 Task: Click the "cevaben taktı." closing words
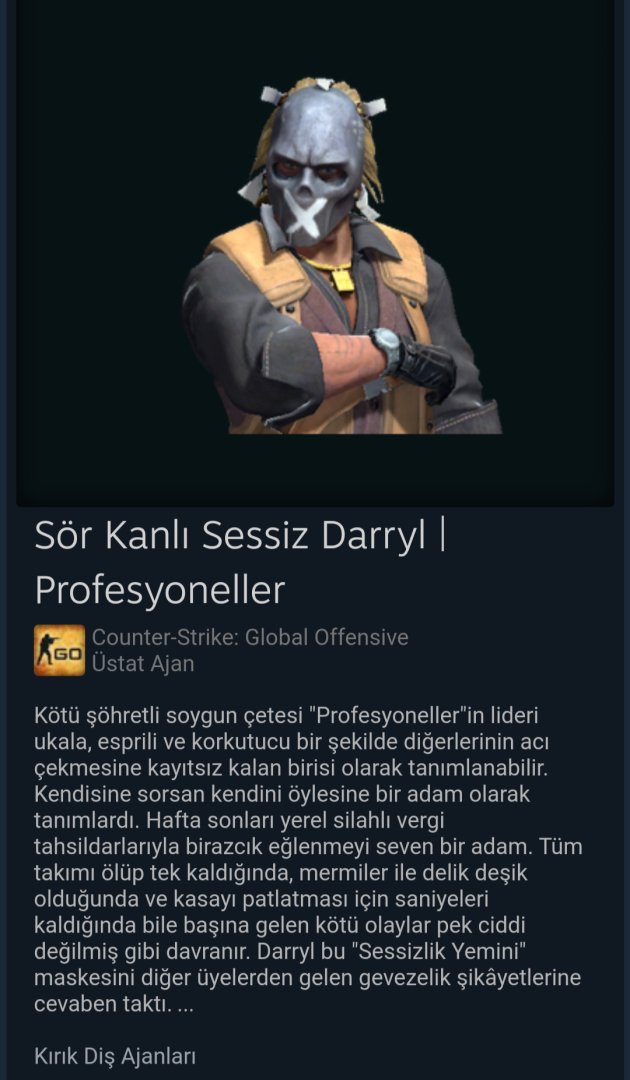coord(103,1006)
